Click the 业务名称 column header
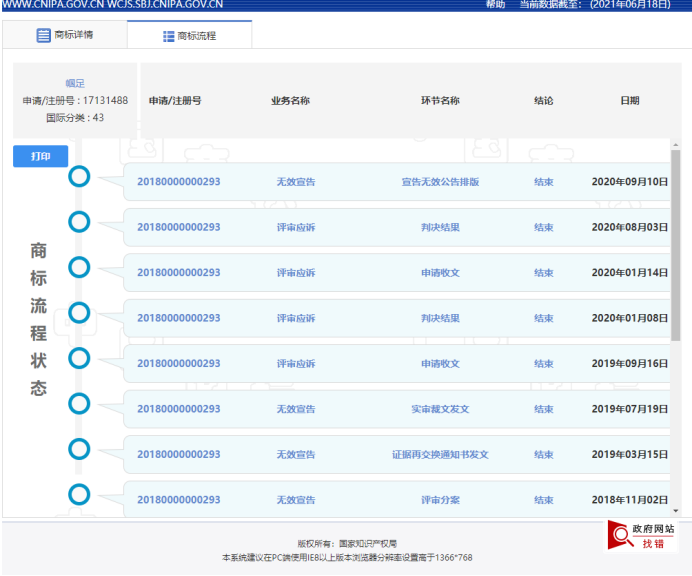The width and height of the screenshot is (692, 576). pyautogui.click(x=290, y=101)
